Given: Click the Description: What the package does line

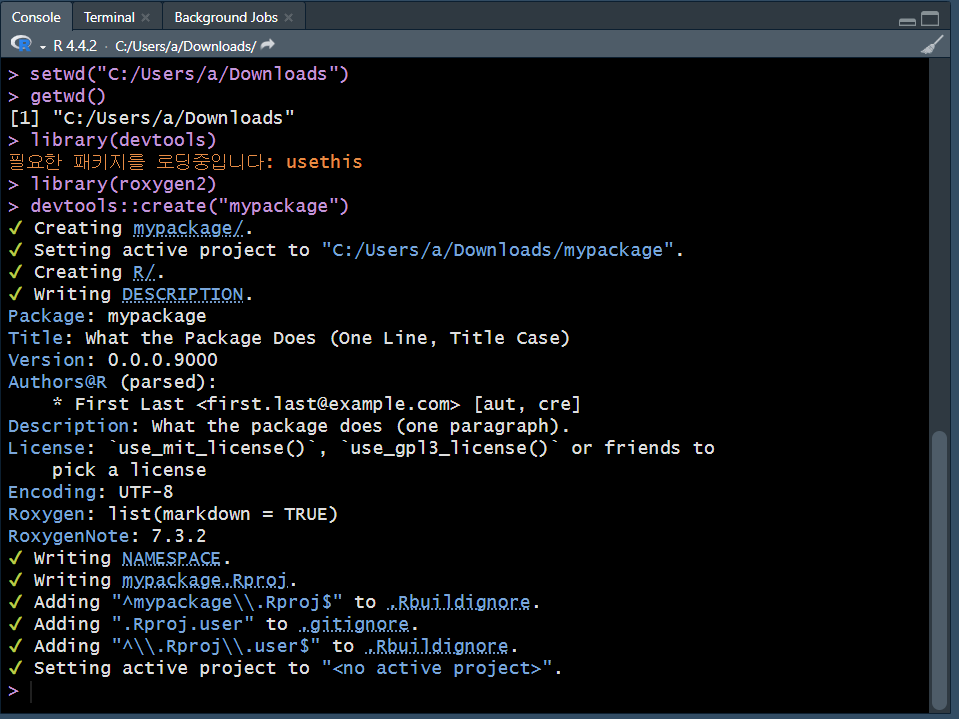Looking at the screenshot, I should coord(289,426).
